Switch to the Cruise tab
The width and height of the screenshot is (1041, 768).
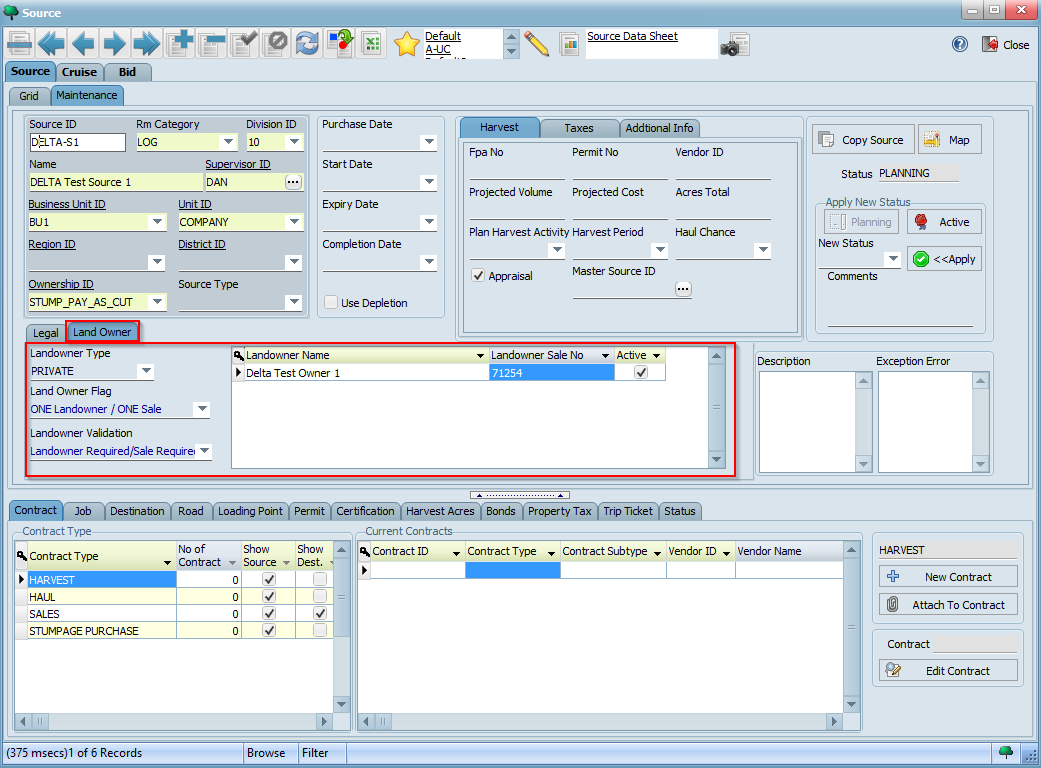click(79, 72)
